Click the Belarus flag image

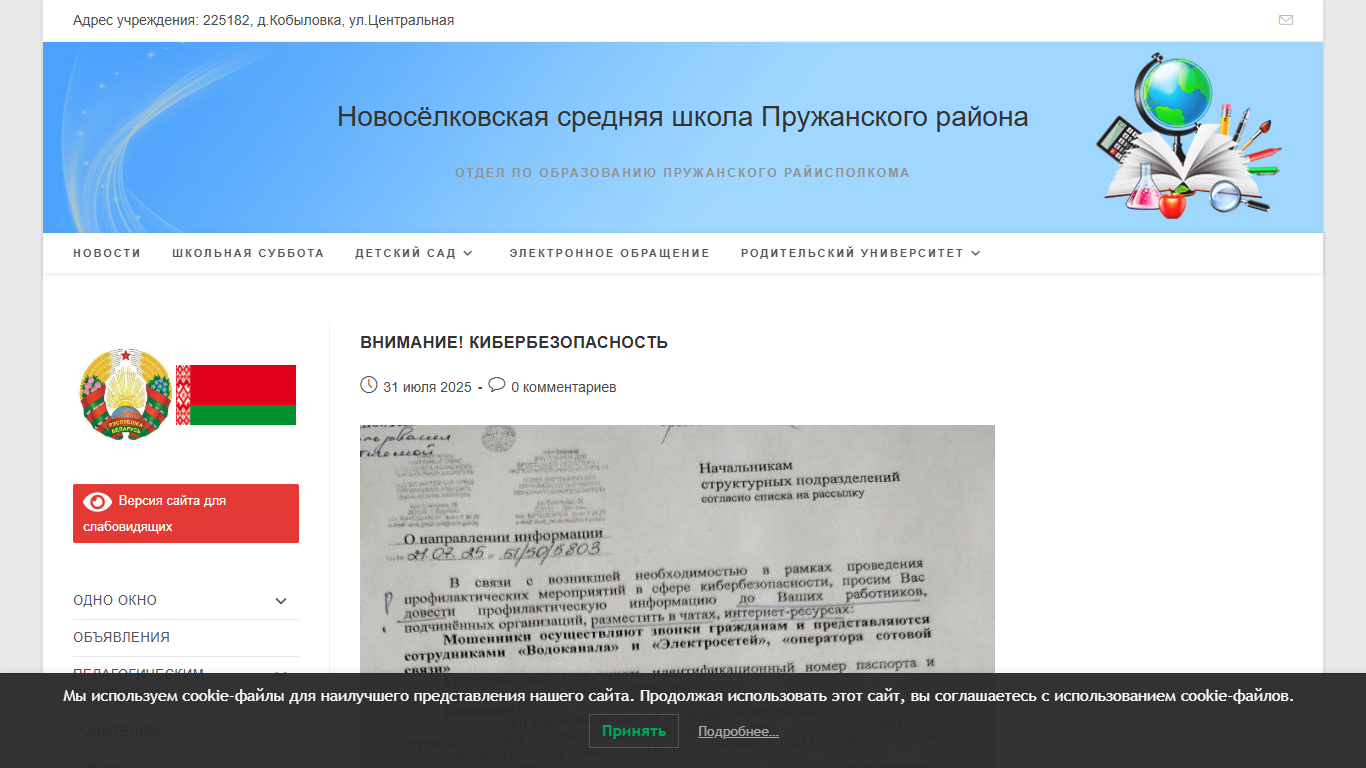(236, 395)
